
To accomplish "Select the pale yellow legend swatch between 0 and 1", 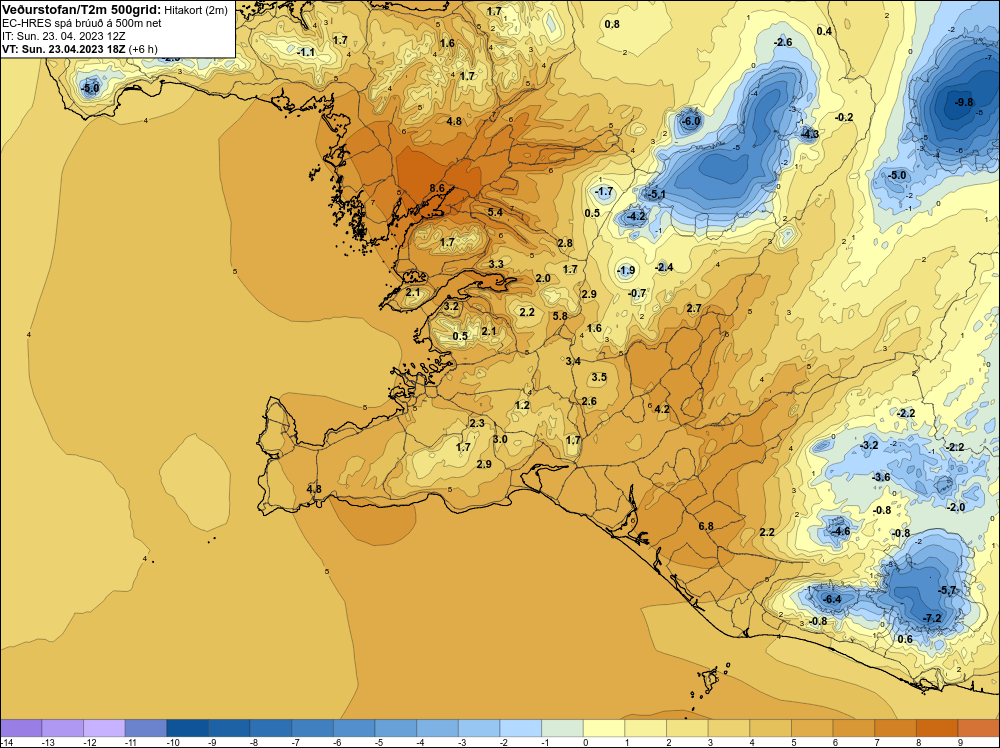I will [604, 728].
